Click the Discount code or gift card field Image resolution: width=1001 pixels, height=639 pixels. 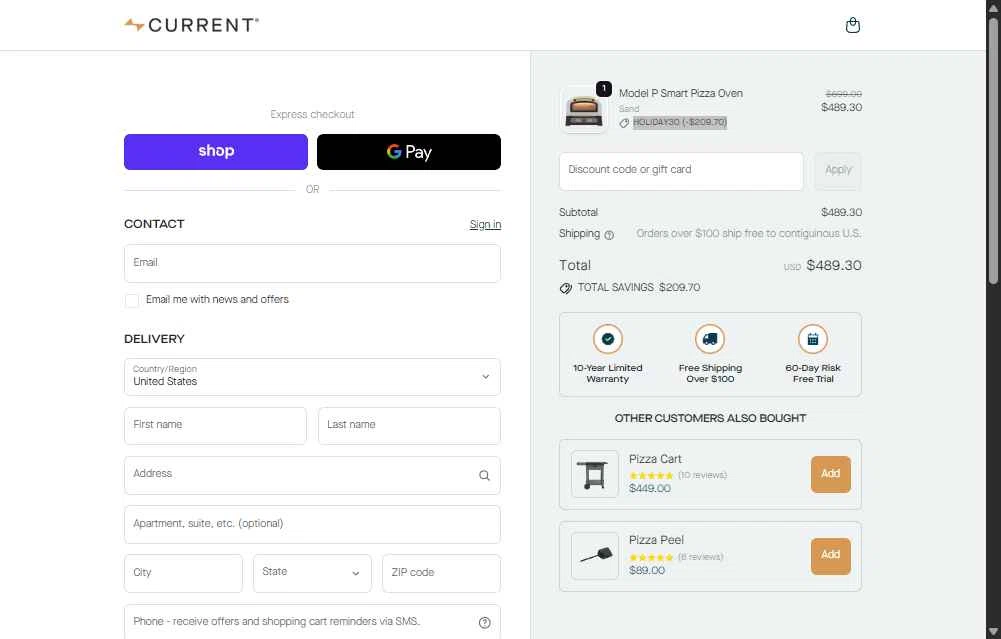point(681,170)
